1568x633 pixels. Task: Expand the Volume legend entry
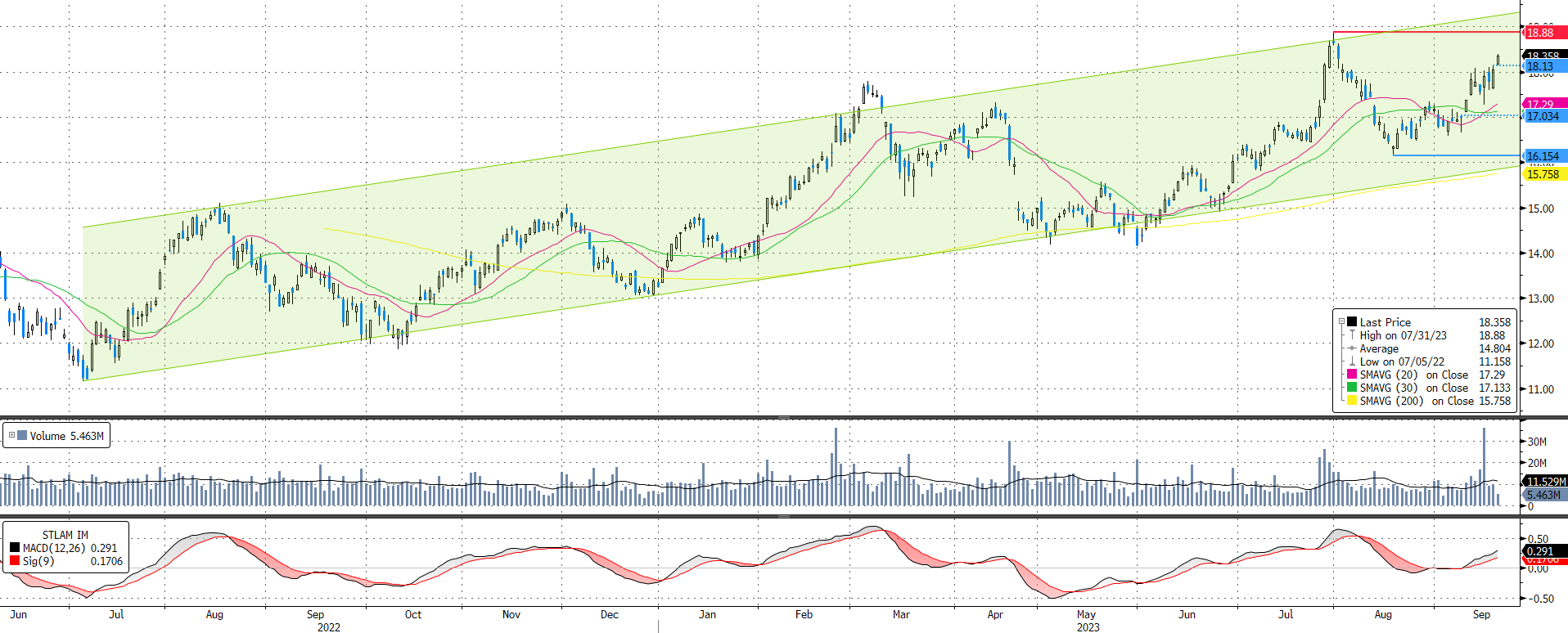tap(11, 435)
